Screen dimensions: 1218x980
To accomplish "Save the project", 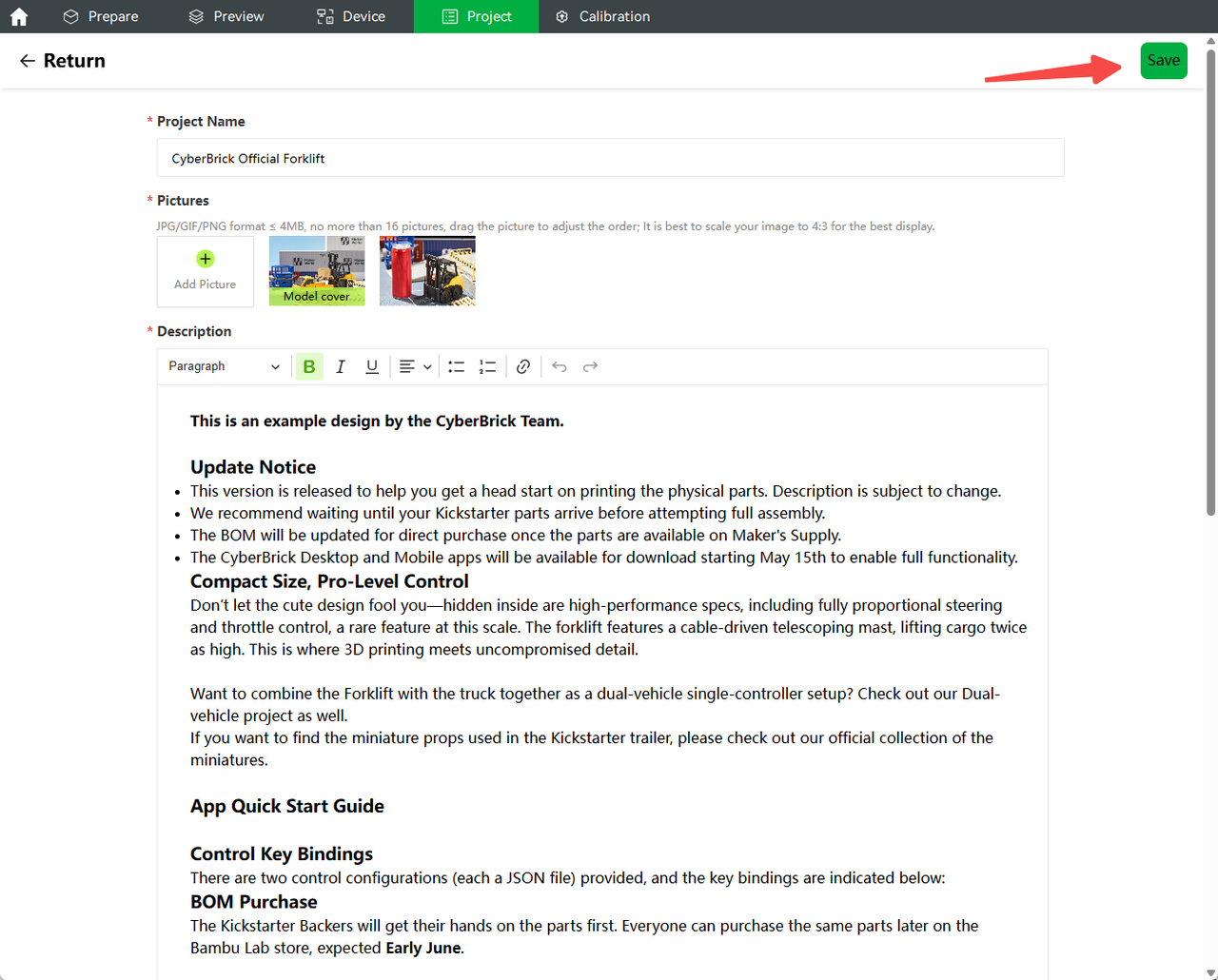I will tap(1164, 61).
